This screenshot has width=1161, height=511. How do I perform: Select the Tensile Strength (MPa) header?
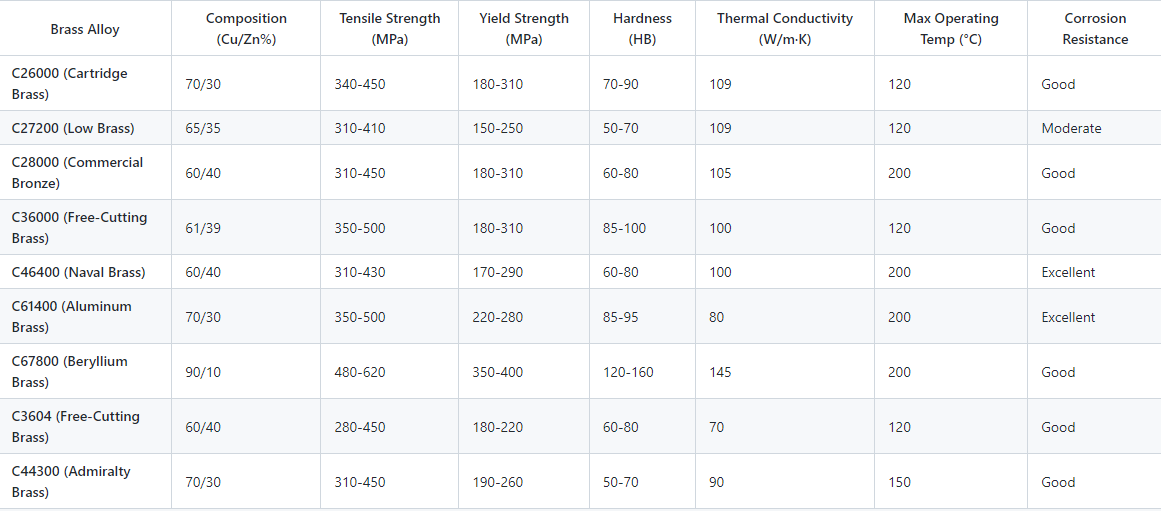click(389, 29)
